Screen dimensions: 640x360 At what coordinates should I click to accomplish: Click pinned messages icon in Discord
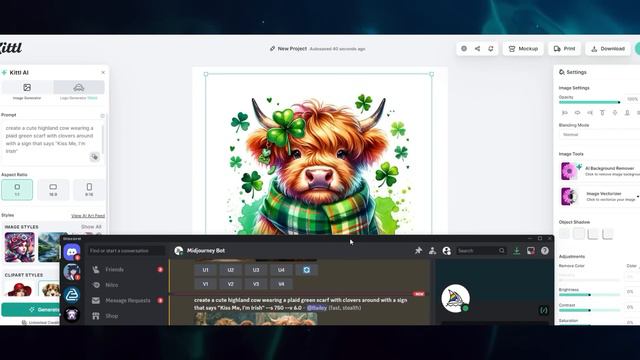coord(418,251)
